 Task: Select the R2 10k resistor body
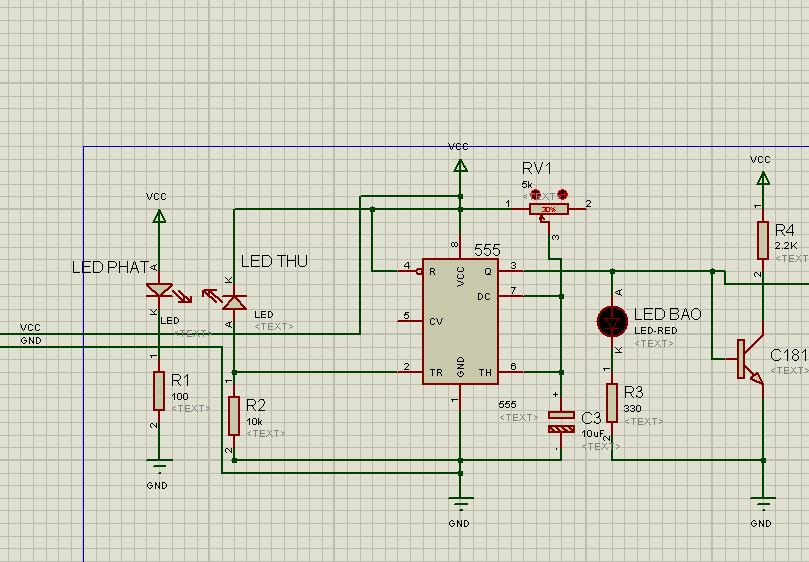(x=234, y=416)
